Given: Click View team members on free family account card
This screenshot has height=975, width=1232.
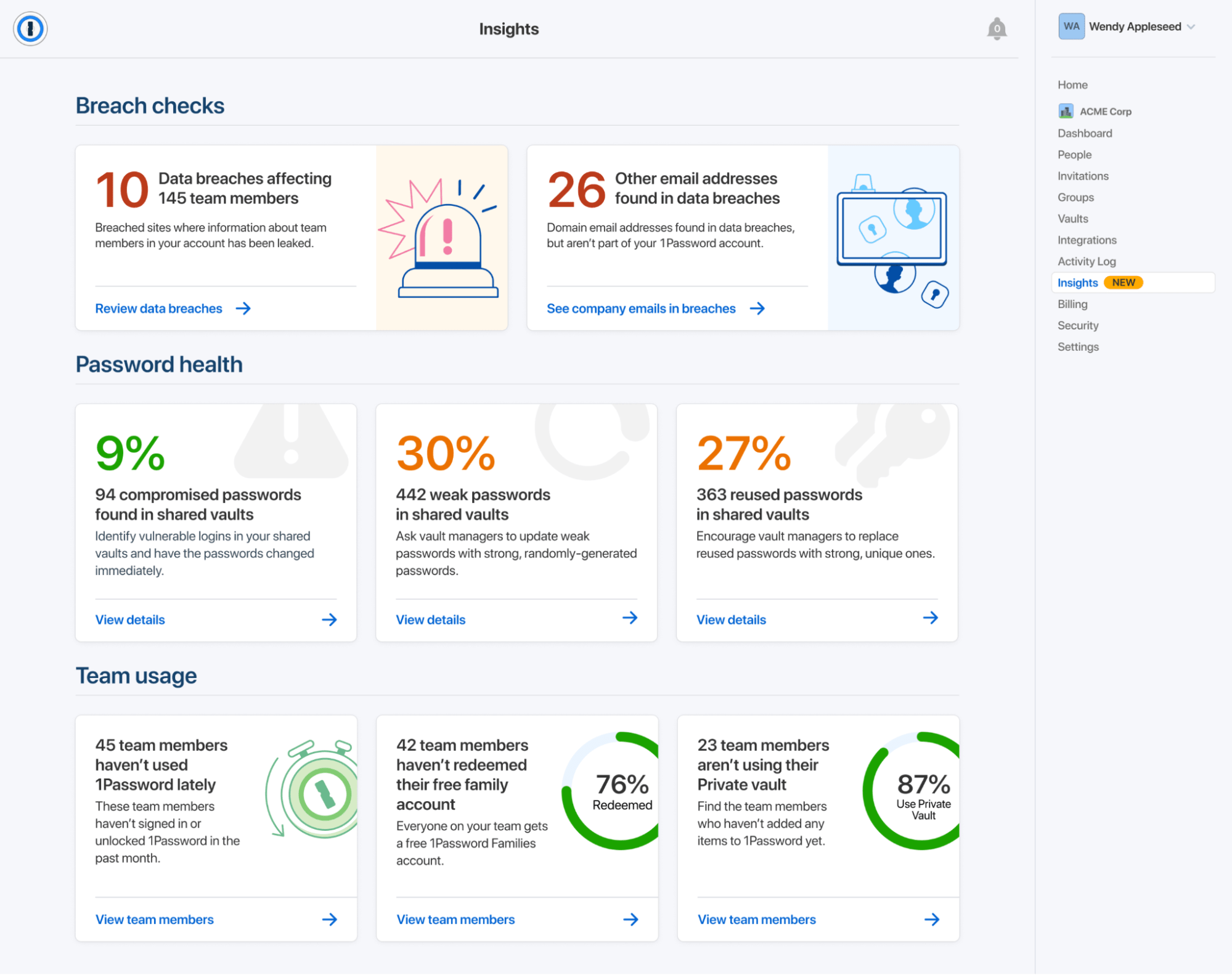Looking at the screenshot, I should (455, 919).
